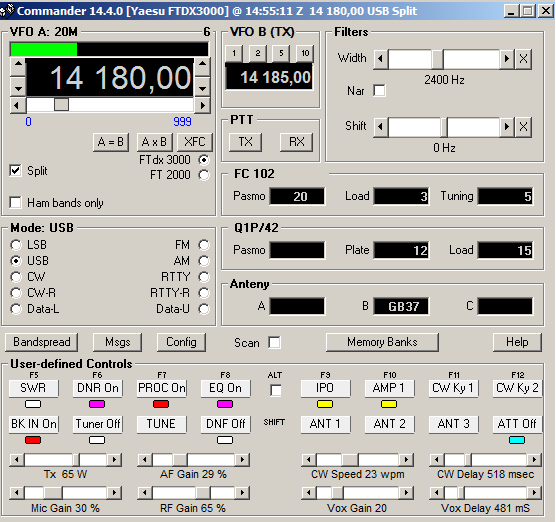Select the CW mode radio button
The width and height of the screenshot is (556, 522).
[16, 277]
